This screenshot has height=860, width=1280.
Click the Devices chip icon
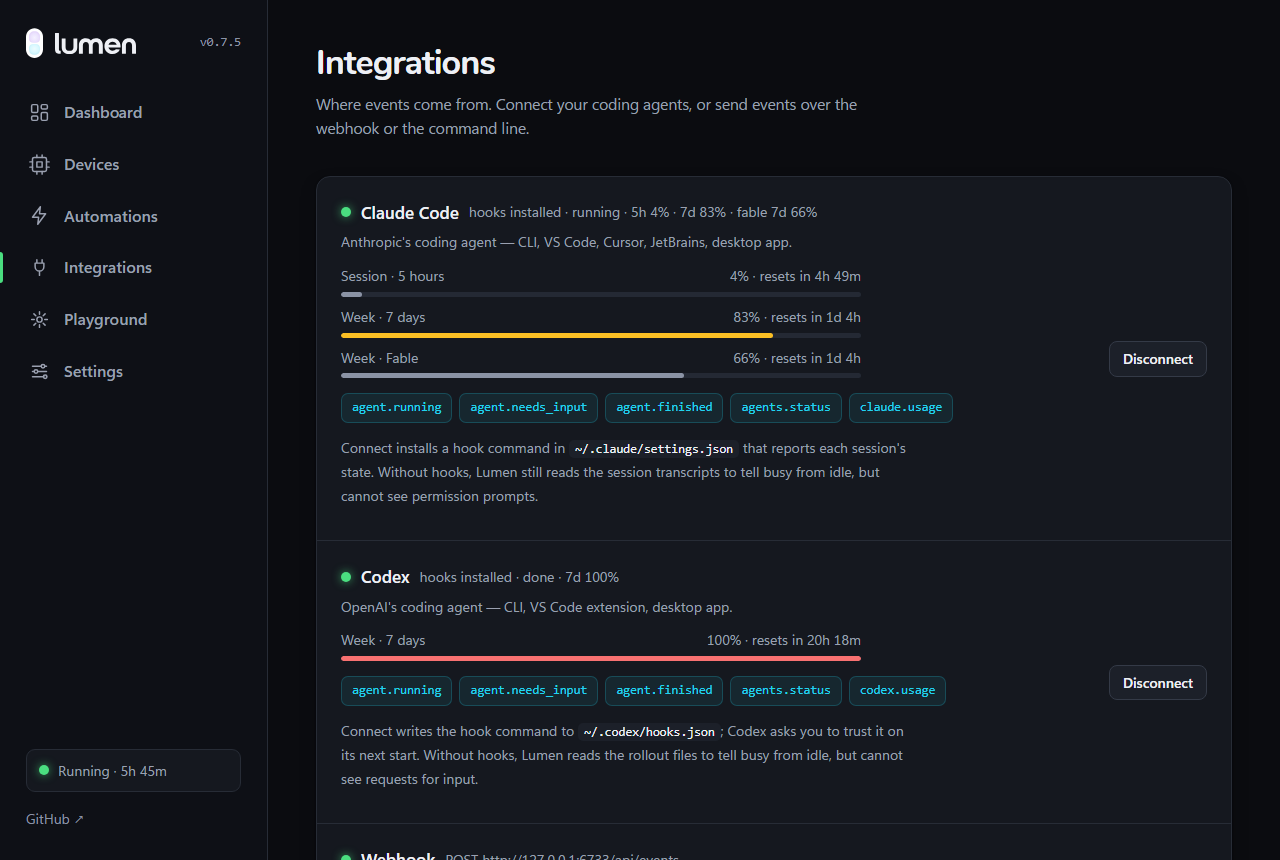(x=39, y=165)
